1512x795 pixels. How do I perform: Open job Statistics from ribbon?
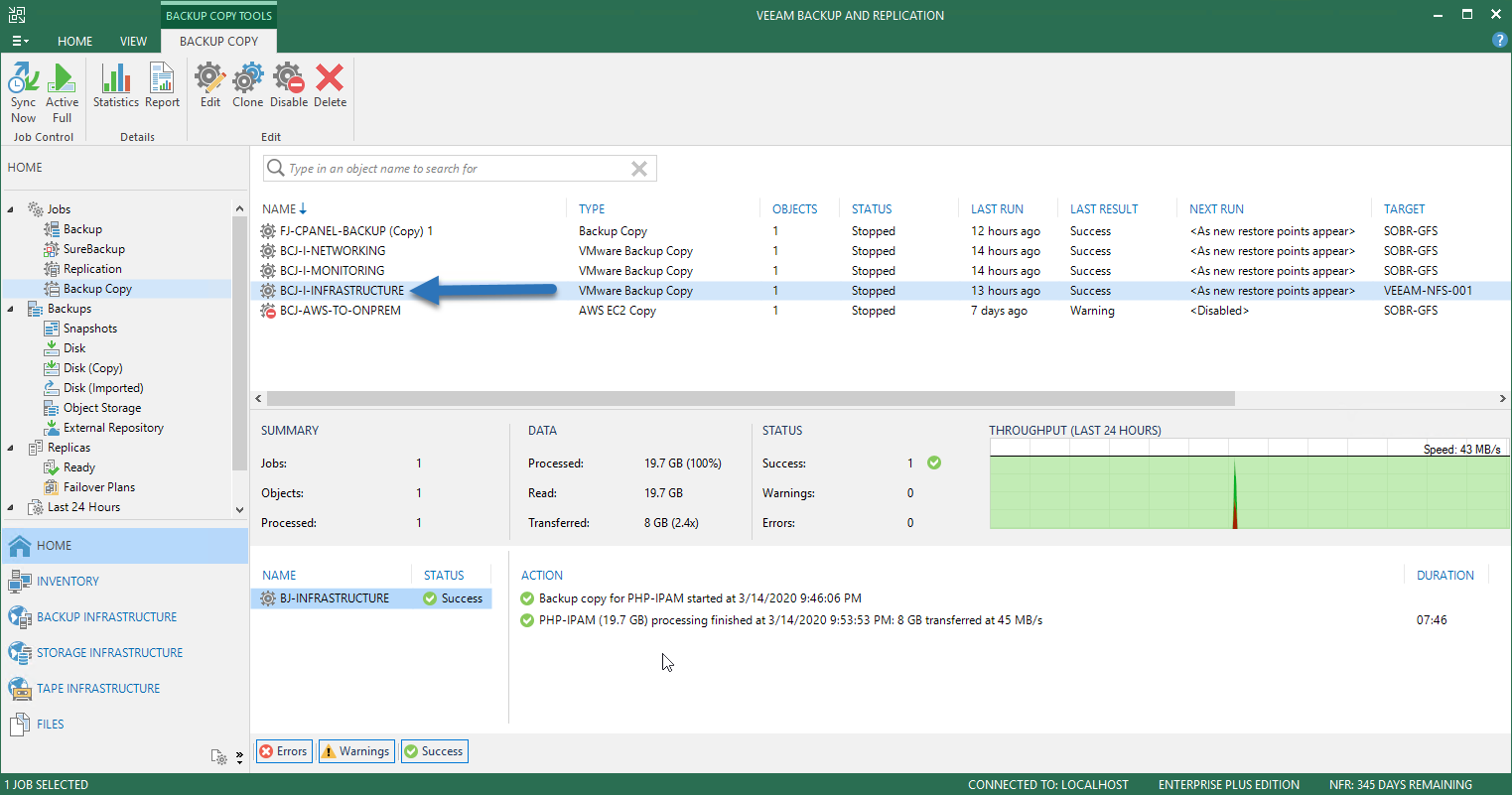(x=116, y=86)
